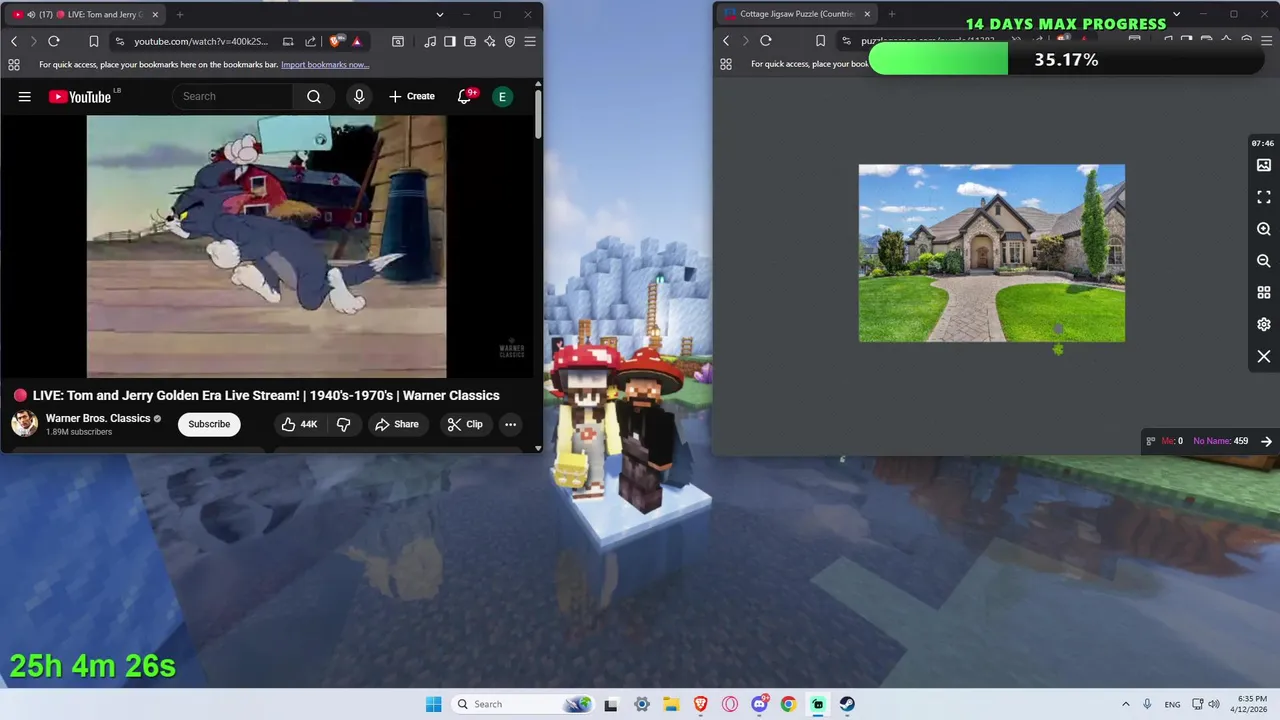Zoom in on the jigsaw puzzle
Viewport: 1280px width, 720px height.
1264,229
